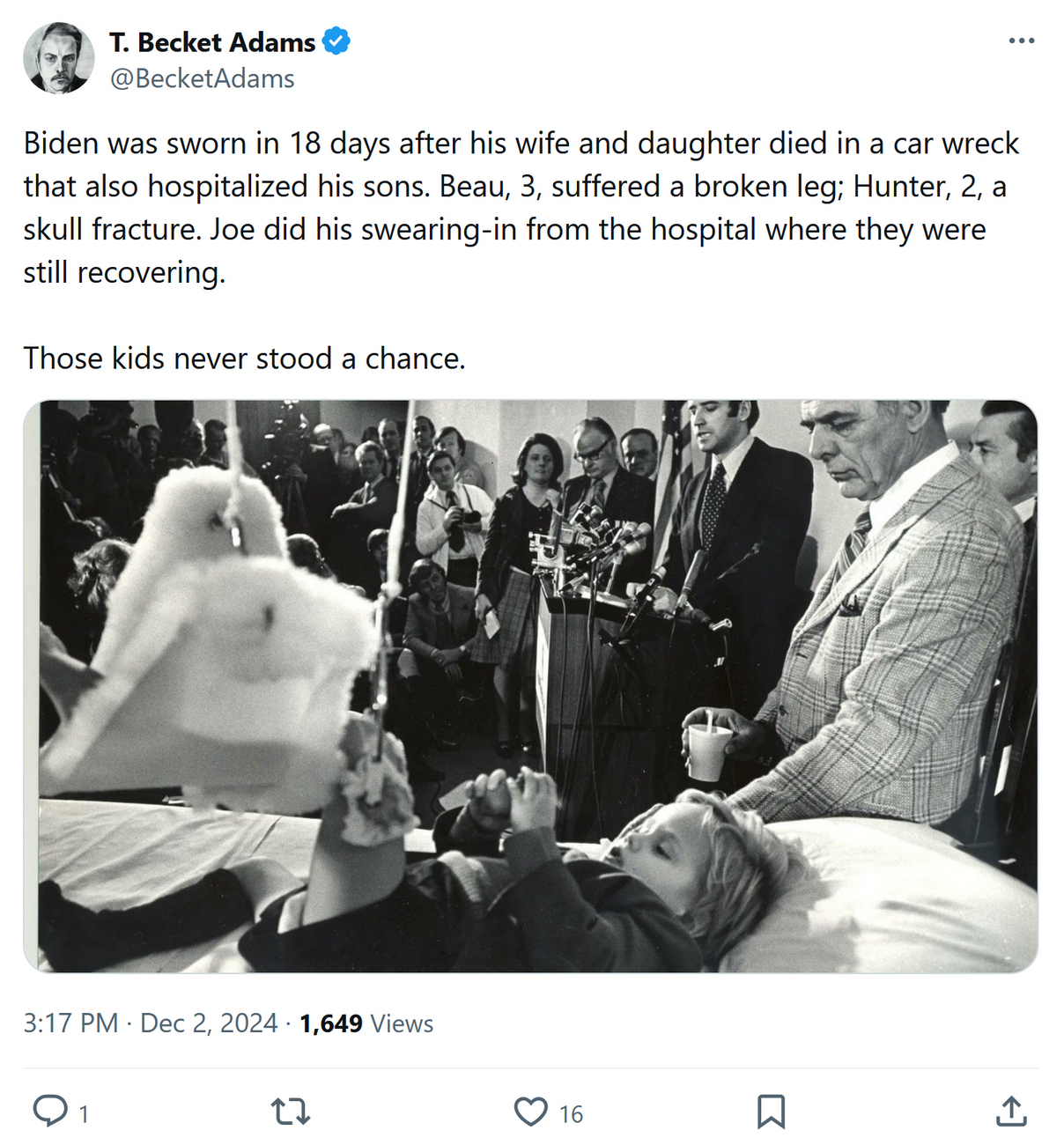Open the black-and-white hospital photo
The width and height of the screenshot is (1064, 1145).
click(530, 686)
